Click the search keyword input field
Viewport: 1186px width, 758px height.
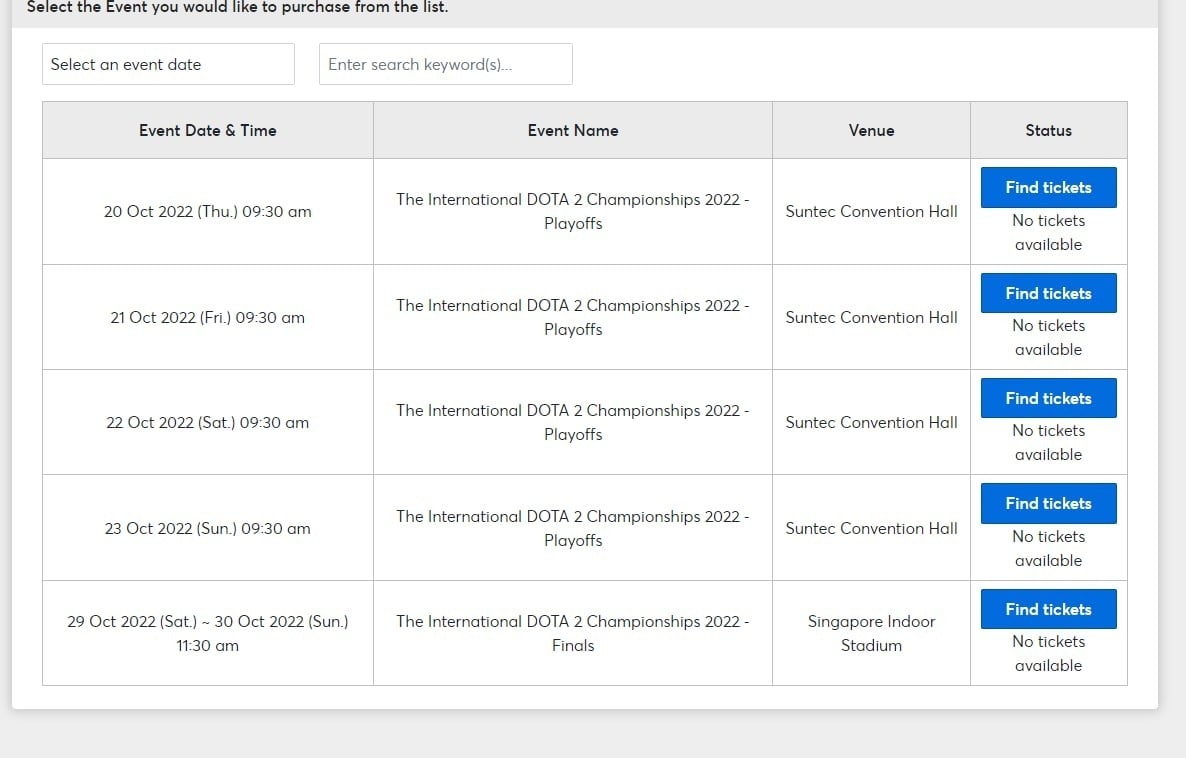coord(445,64)
